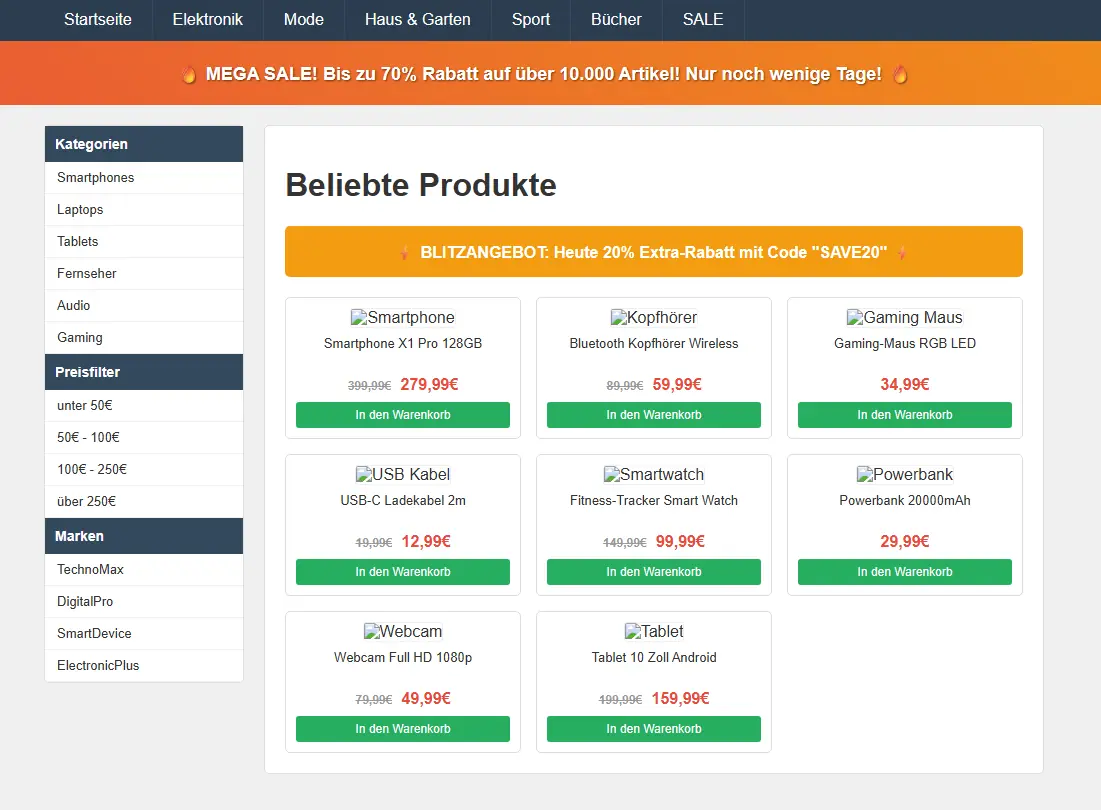Select the USB Kabel product image

tap(402, 475)
